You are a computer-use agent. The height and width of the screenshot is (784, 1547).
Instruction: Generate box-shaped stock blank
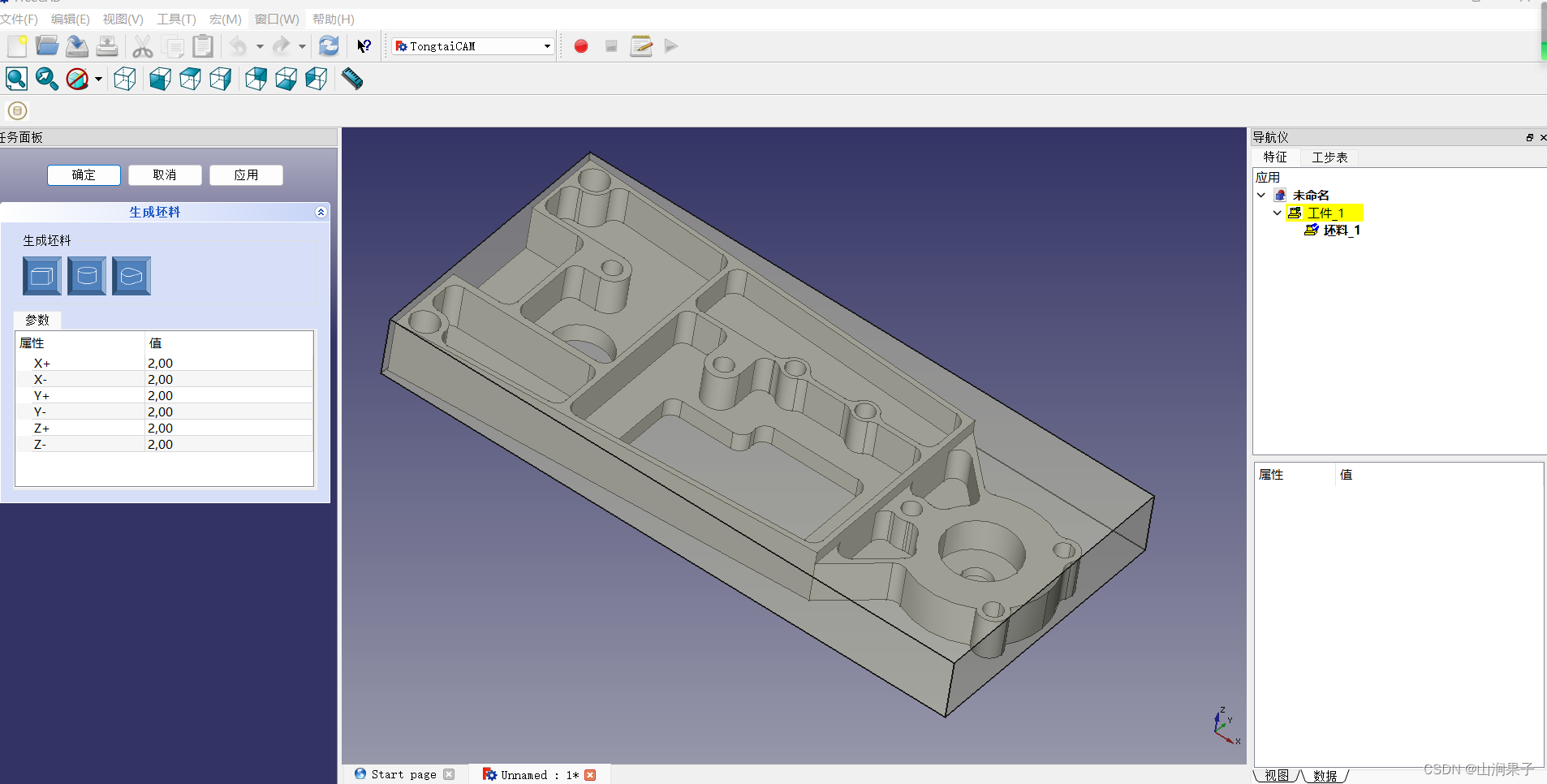tap(42, 276)
